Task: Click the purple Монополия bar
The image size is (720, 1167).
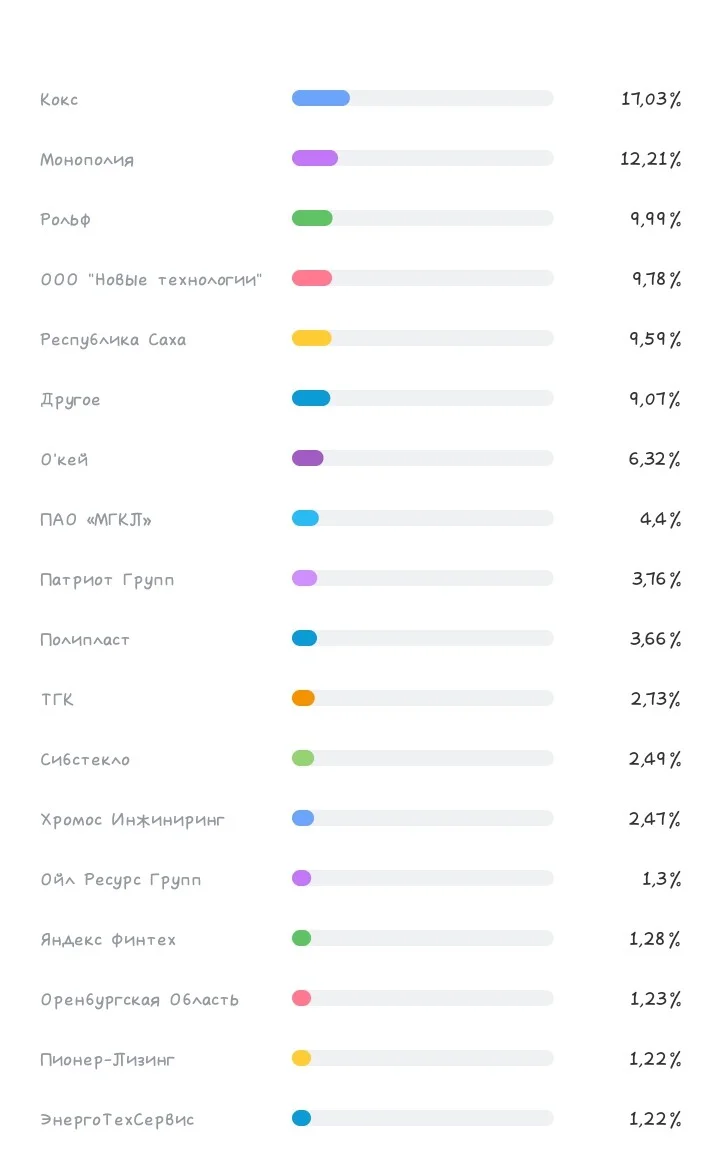Action: 315,158
